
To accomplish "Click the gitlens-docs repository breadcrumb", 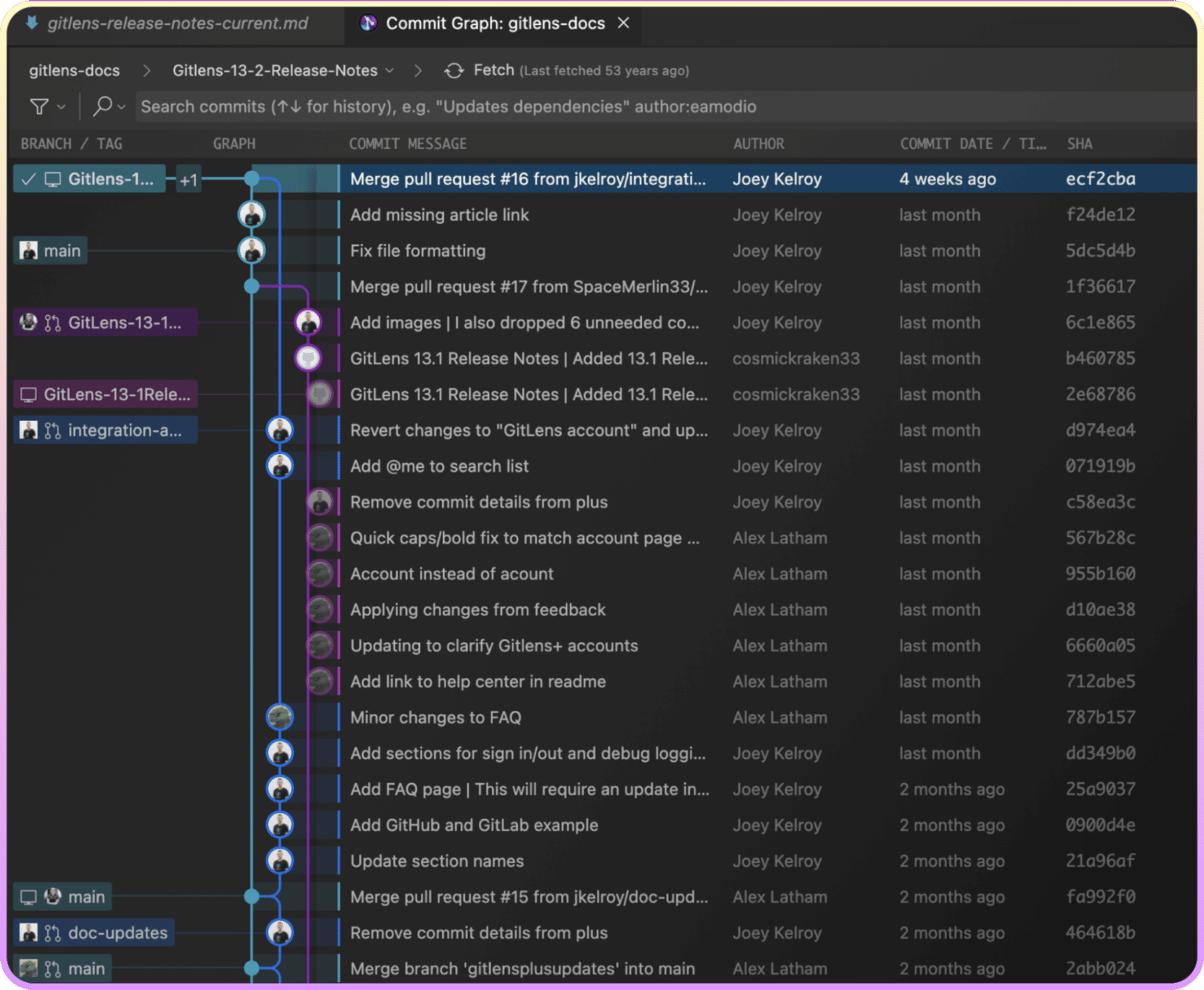I will (x=74, y=71).
